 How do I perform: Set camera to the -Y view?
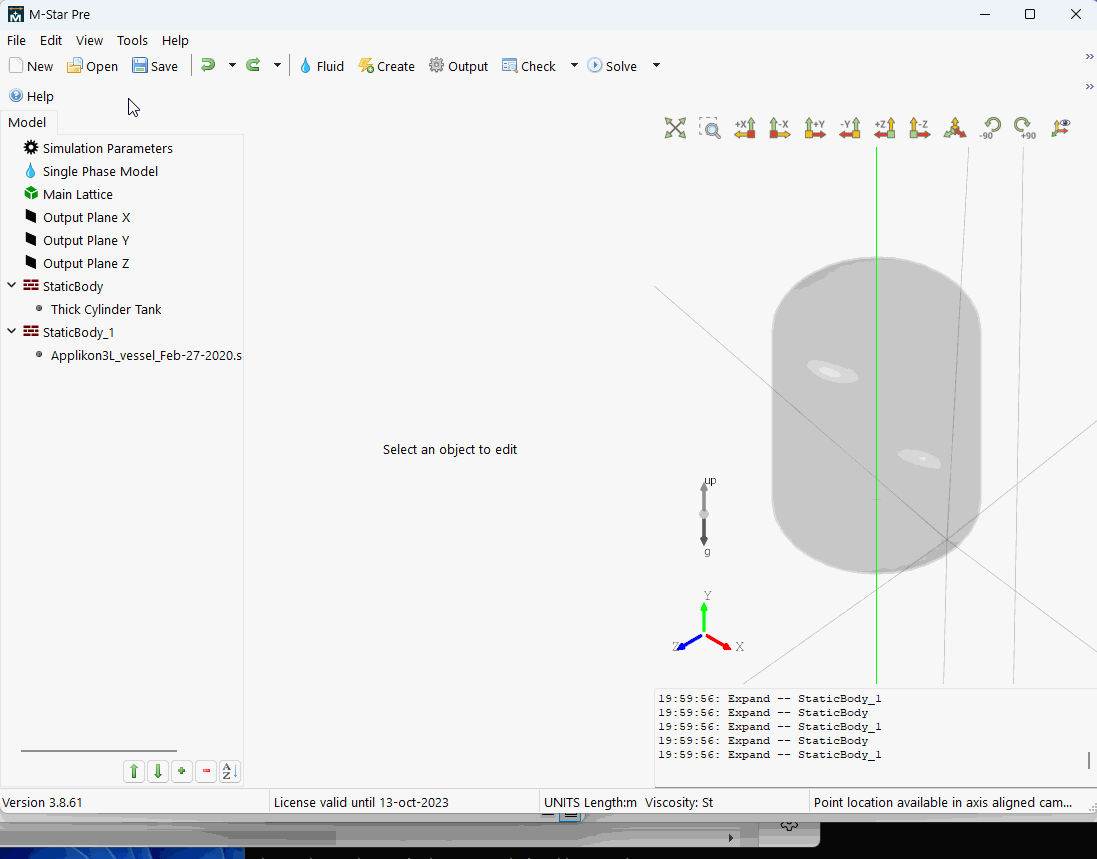pyautogui.click(x=850, y=128)
